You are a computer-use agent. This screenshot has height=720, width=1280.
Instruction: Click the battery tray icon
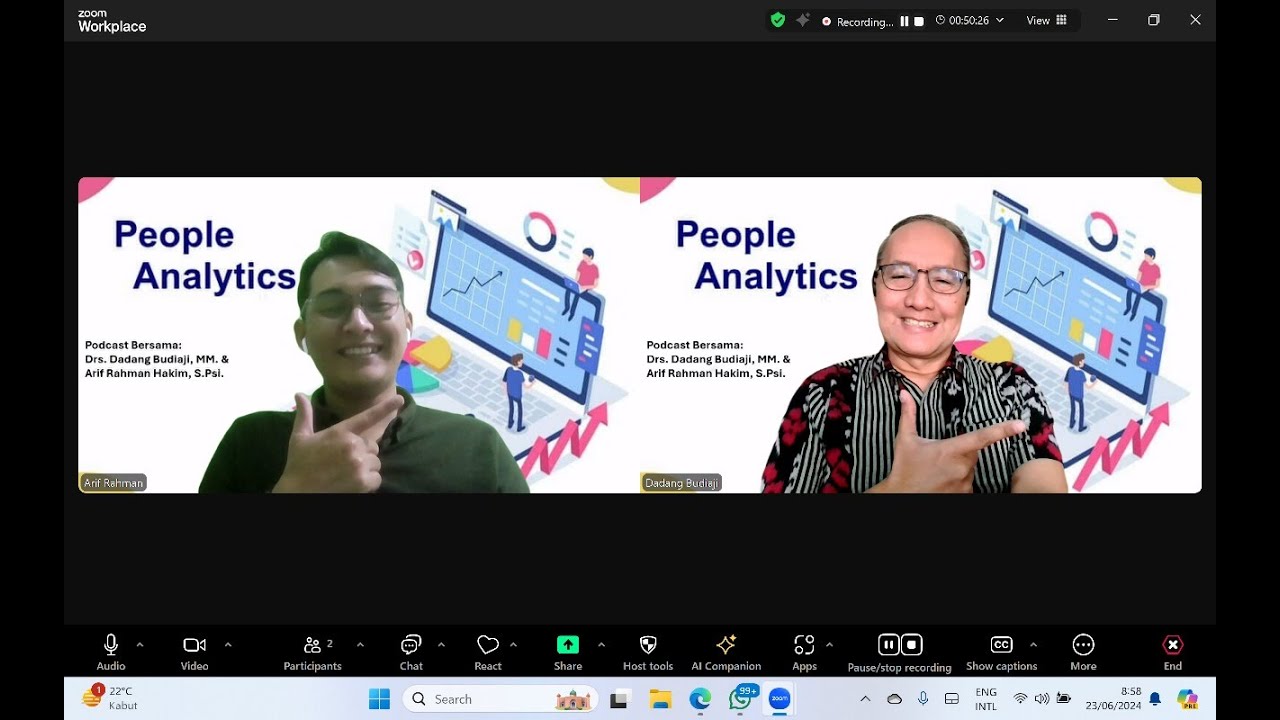[x=1064, y=699]
